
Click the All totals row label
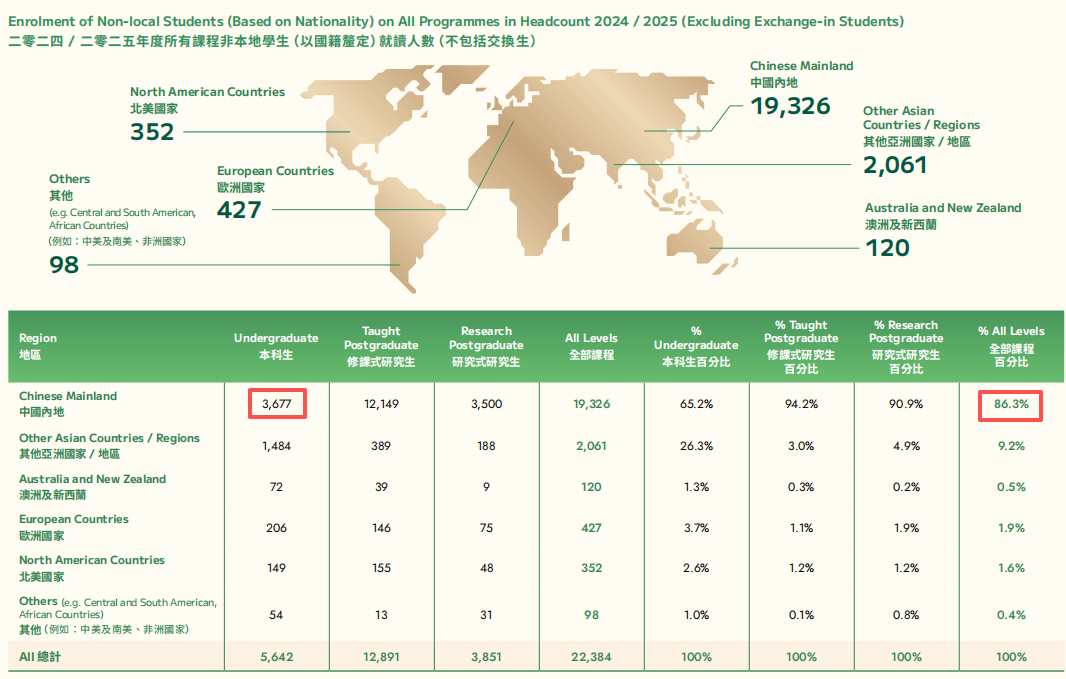tap(41, 658)
